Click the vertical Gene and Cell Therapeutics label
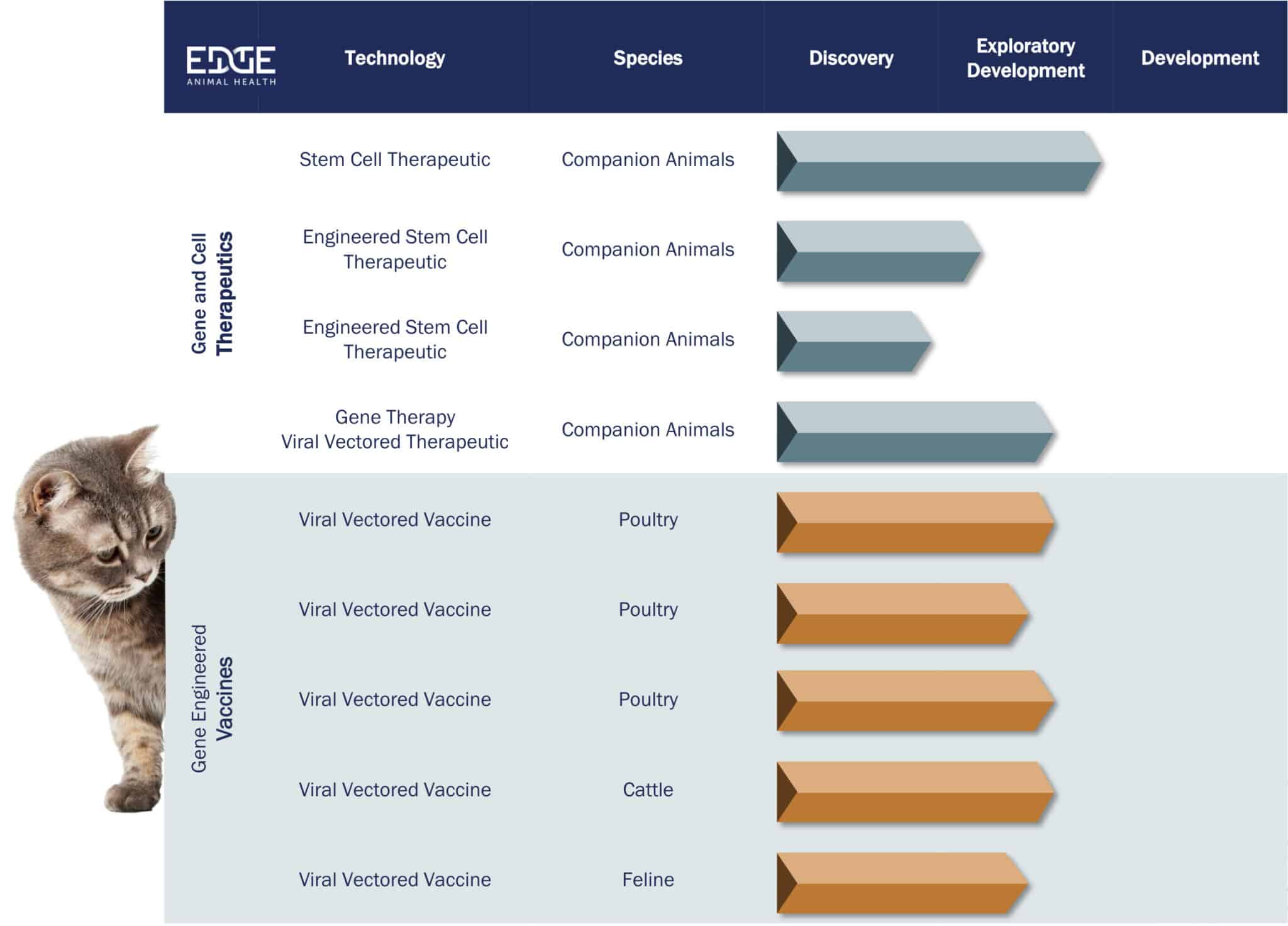The height and width of the screenshot is (926, 1288). point(212,293)
